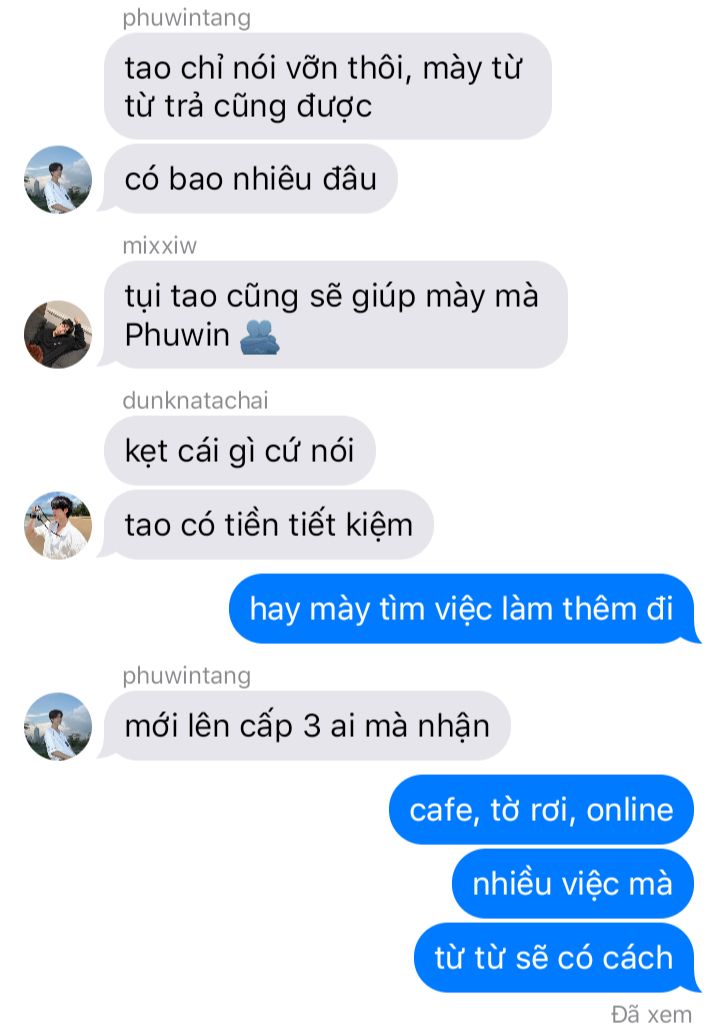
Task: Open phuwintang's avatar beside 'có bao nhiêu đâu'
Action: pos(58,179)
